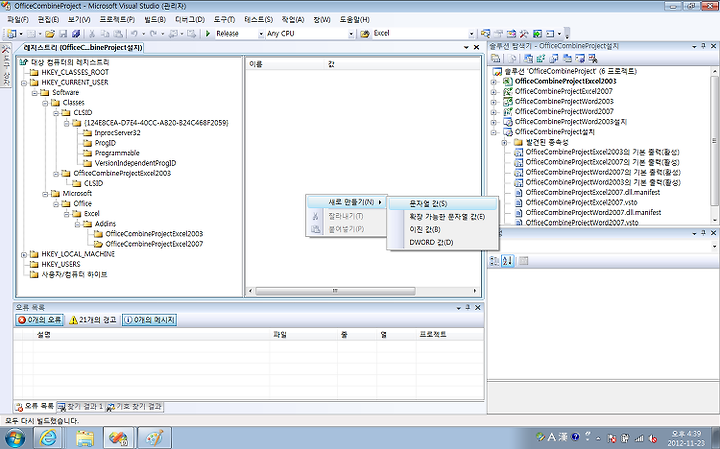Image resolution: width=720 pixels, height=449 pixels.
Task: Click the Open File folder icon
Action: [x=50, y=34]
